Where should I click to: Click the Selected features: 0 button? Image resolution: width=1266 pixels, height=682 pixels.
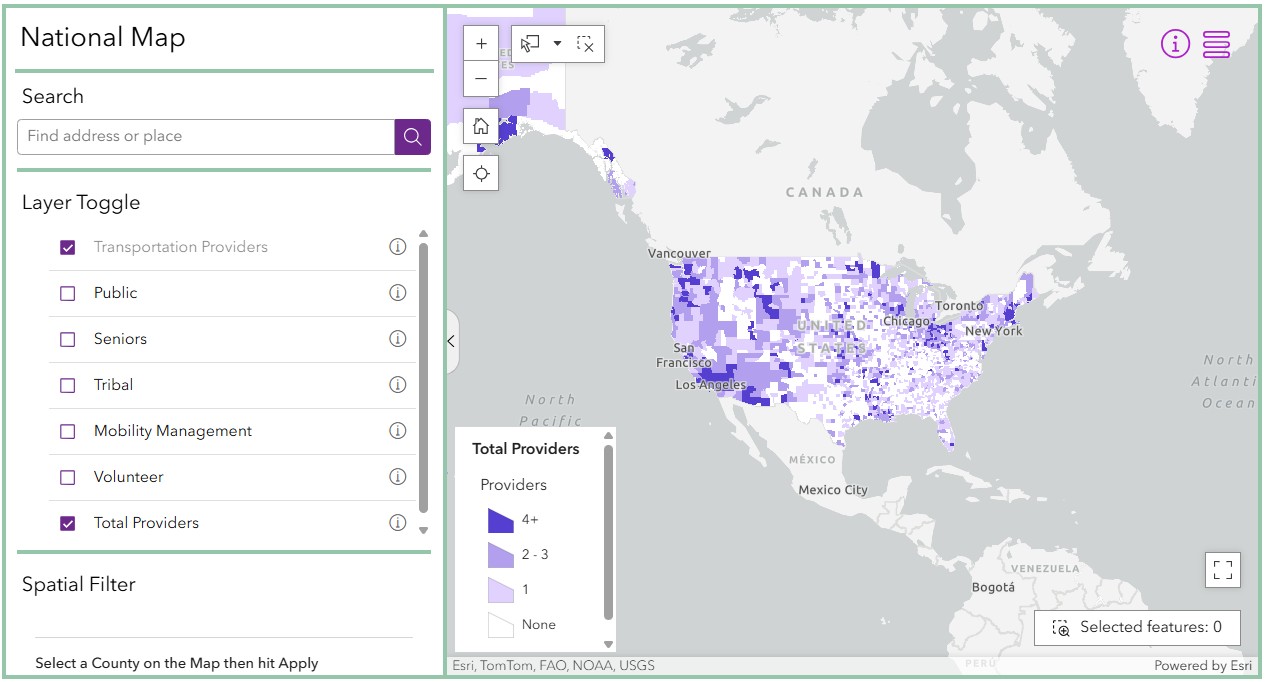1137,628
